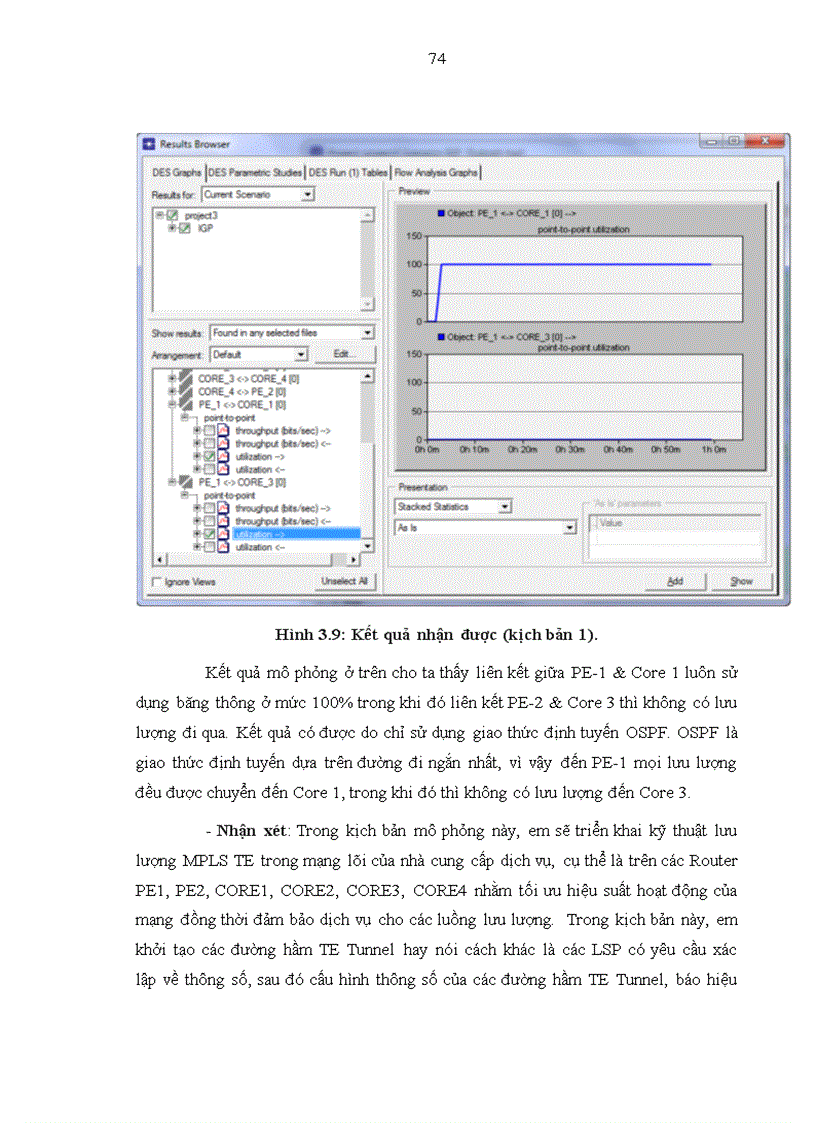Screen dimensions: 816x1123
Task: Uncheck the "utilization ->" statistic for PE_1 <-> CORE_1
Action: coord(209,456)
